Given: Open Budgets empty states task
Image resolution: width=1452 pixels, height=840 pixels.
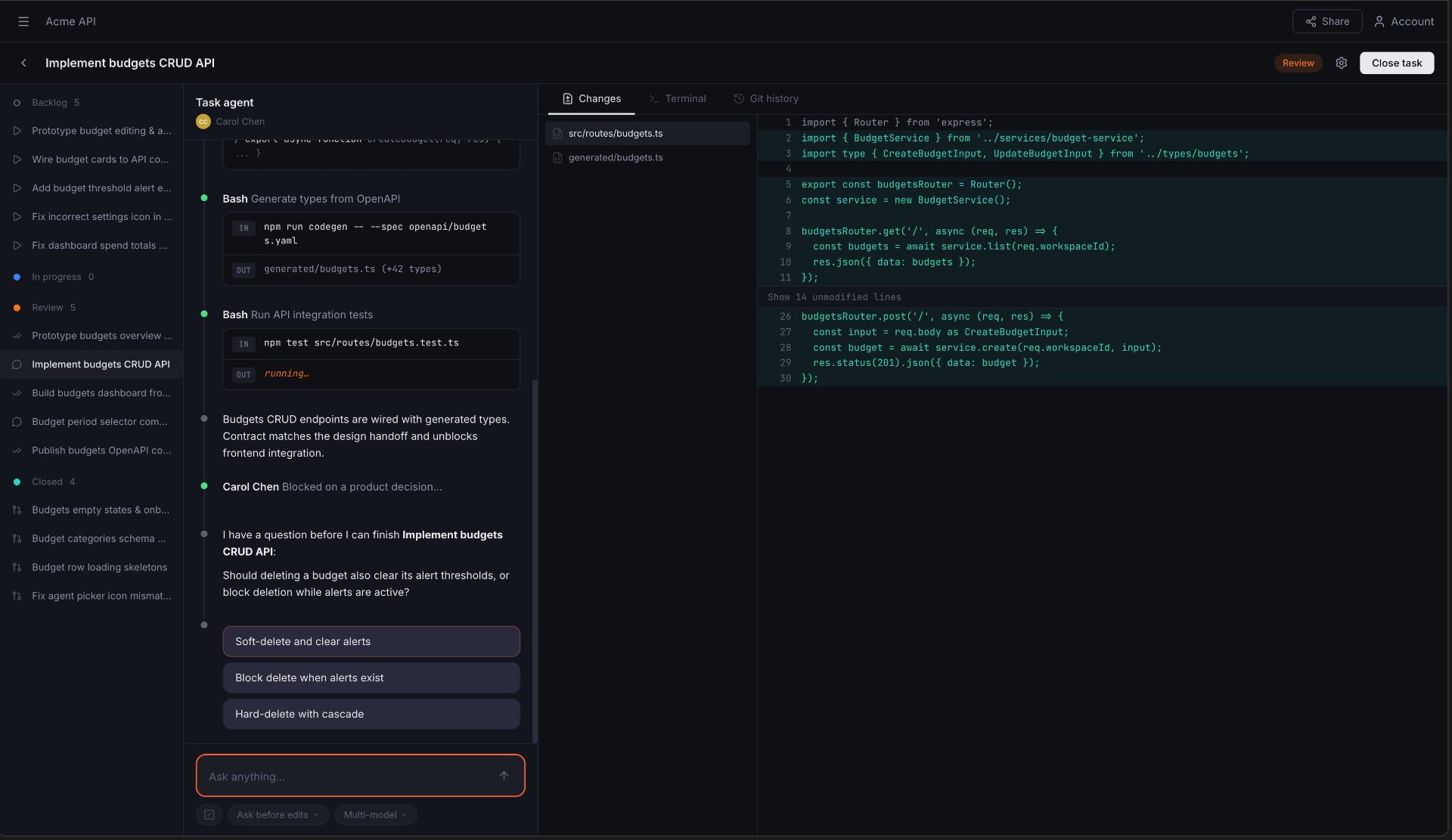Looking at the screenshot, I should (x=92, y=510).
